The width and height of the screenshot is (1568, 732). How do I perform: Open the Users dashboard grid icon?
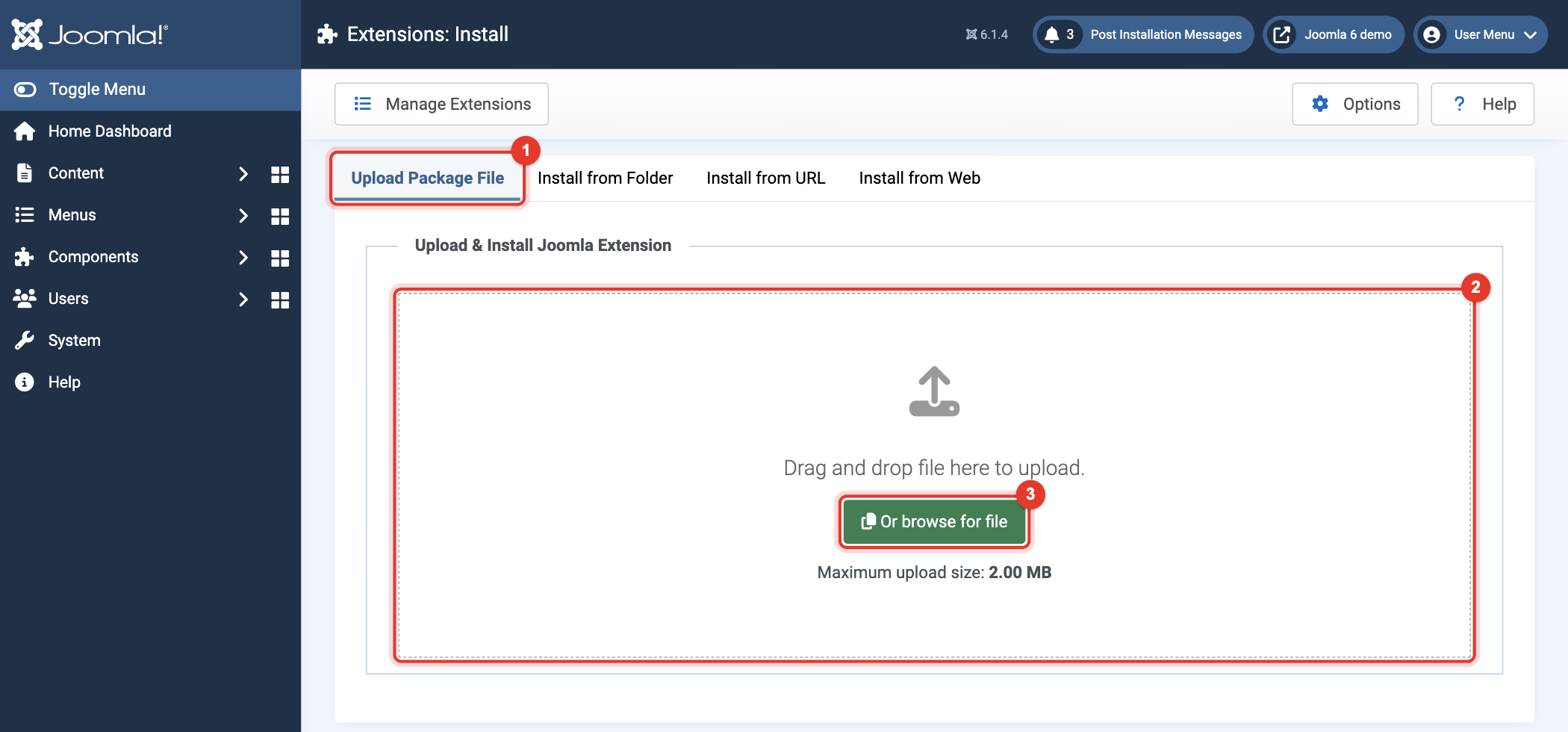pos(280,300)
